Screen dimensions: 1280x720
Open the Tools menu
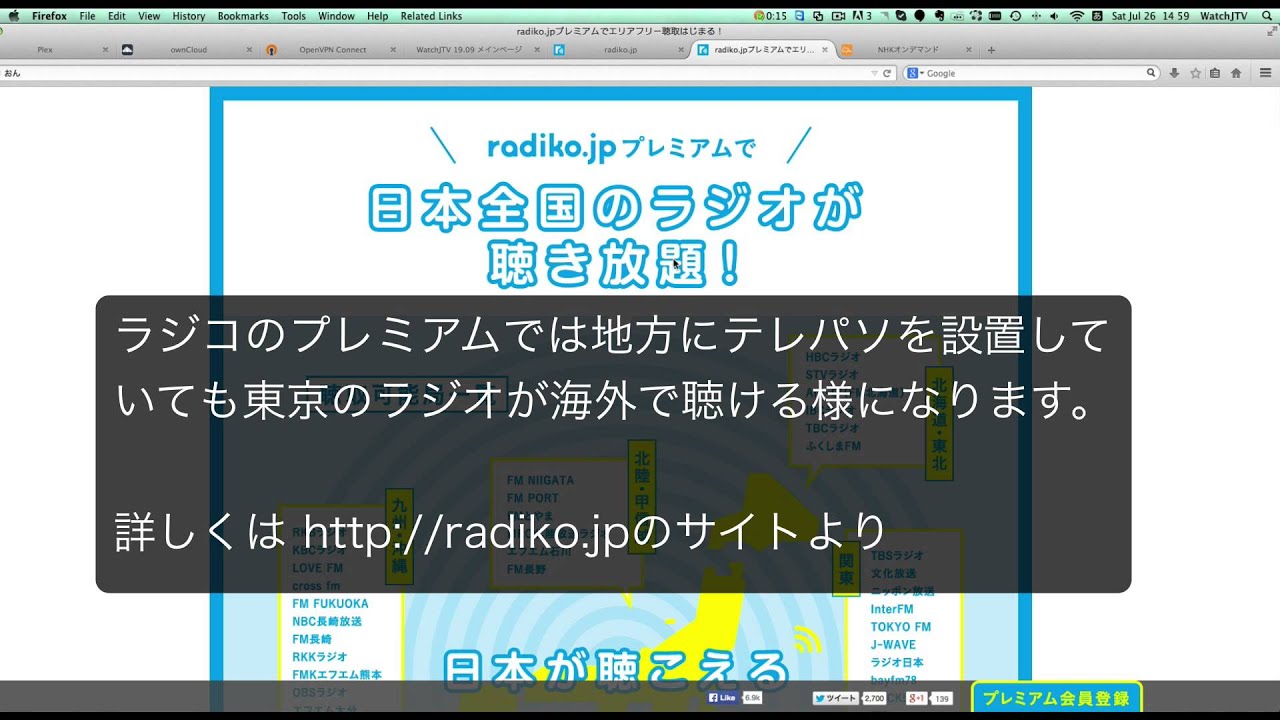click(x=294, y=16)
